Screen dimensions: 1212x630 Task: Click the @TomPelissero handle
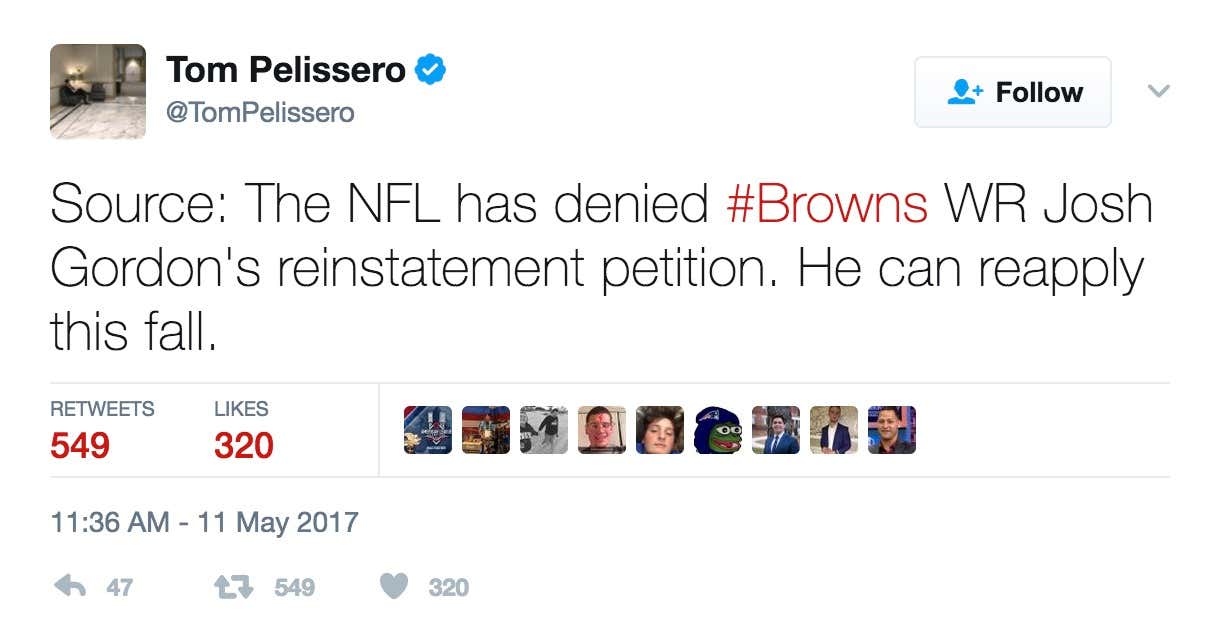(x=260, y=113)
